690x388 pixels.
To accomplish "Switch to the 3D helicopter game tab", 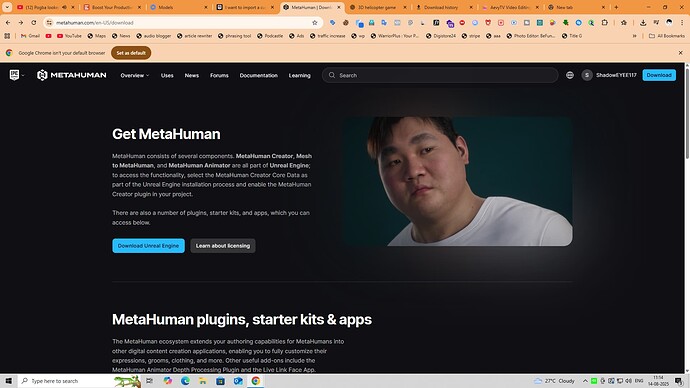I will (378, 7).
